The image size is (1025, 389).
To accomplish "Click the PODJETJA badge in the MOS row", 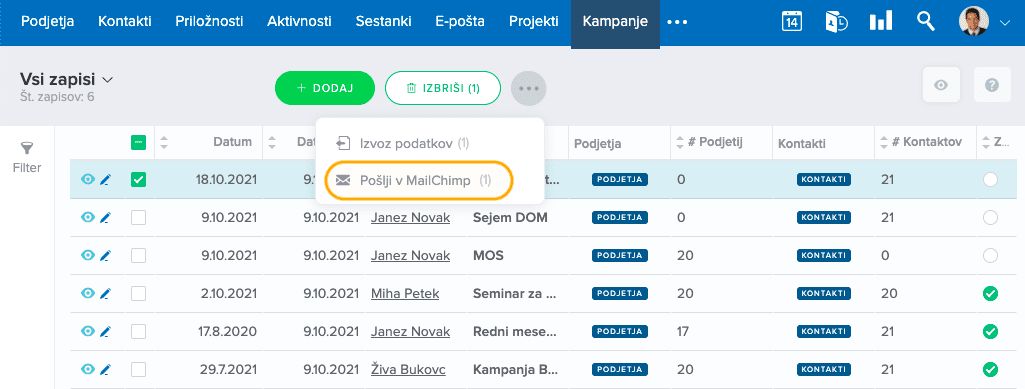I will click(x=620, y=256).
